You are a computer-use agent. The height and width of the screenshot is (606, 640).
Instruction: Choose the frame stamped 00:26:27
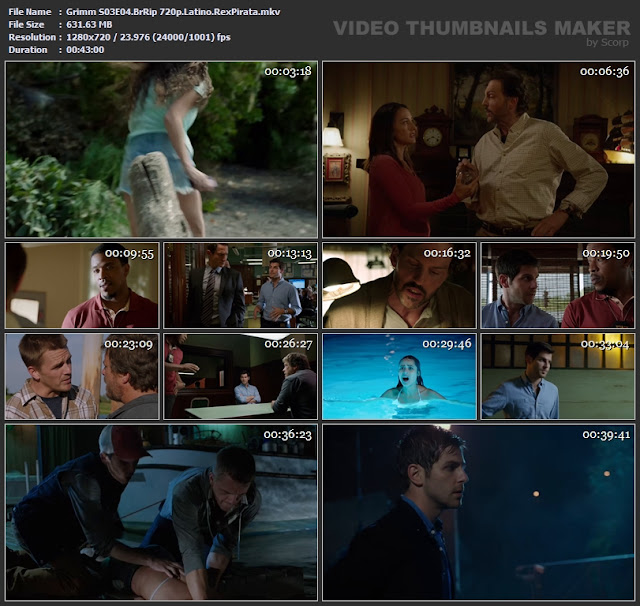coord(240,376)
